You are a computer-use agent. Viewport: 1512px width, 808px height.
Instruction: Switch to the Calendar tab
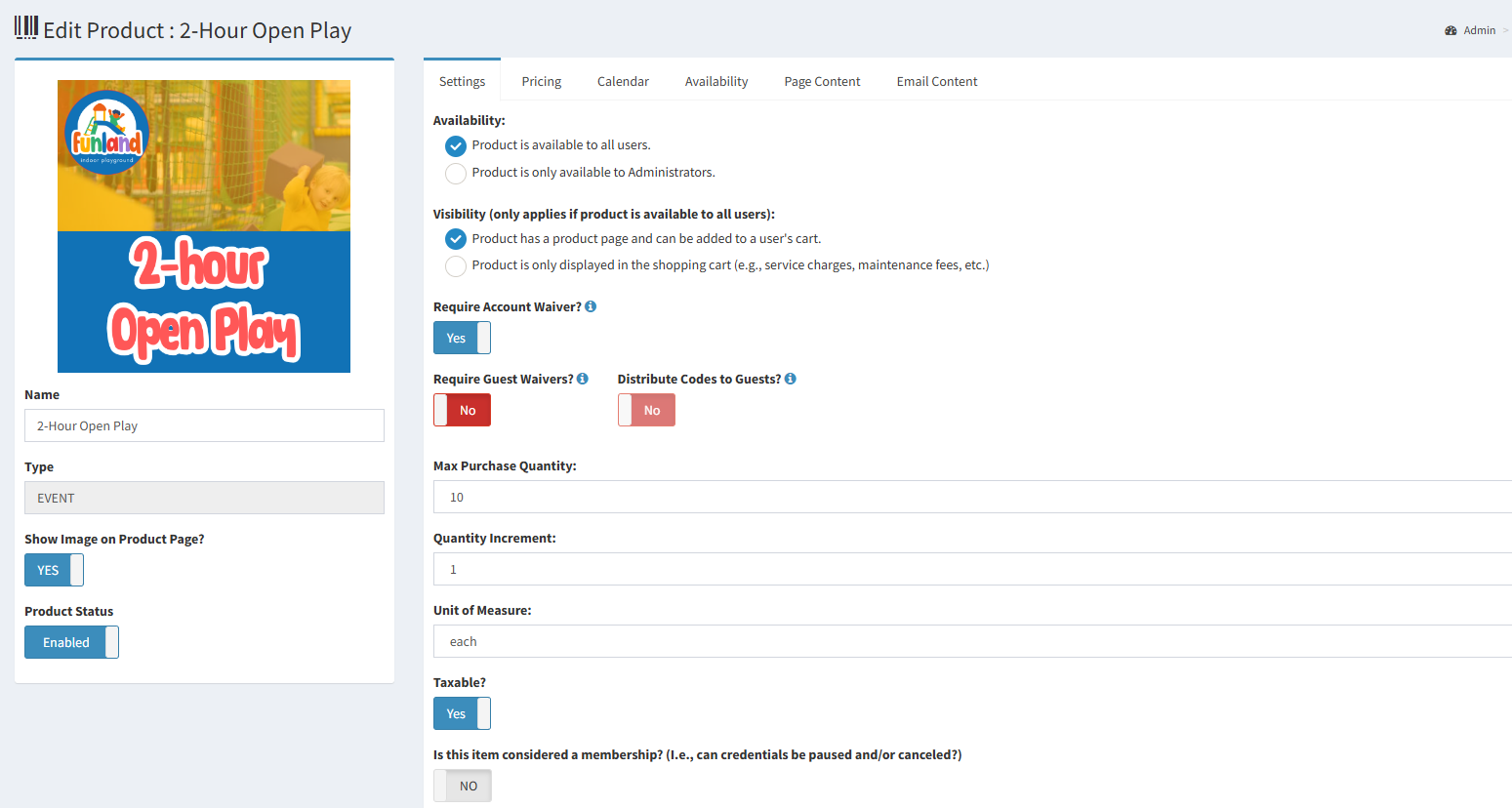click(x=623, y=81)
